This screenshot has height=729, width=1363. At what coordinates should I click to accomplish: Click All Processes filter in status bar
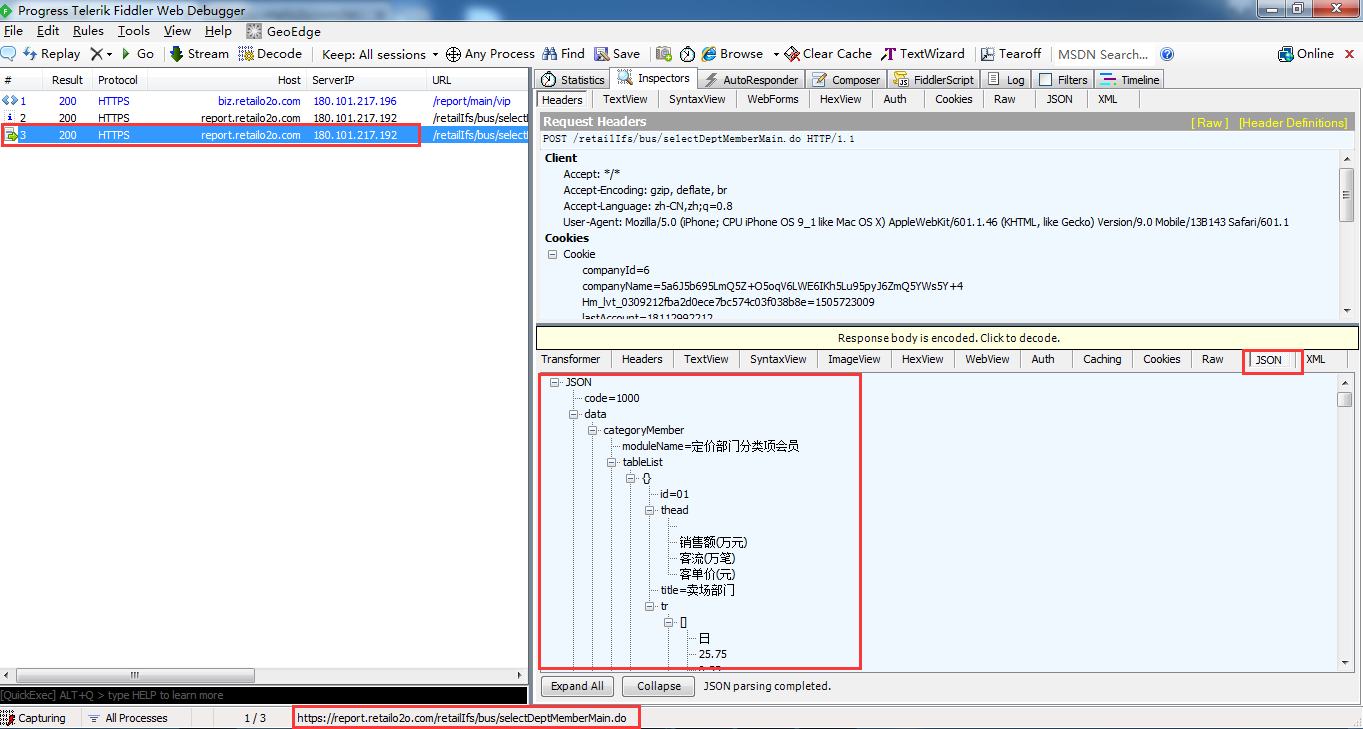[128, 718]
